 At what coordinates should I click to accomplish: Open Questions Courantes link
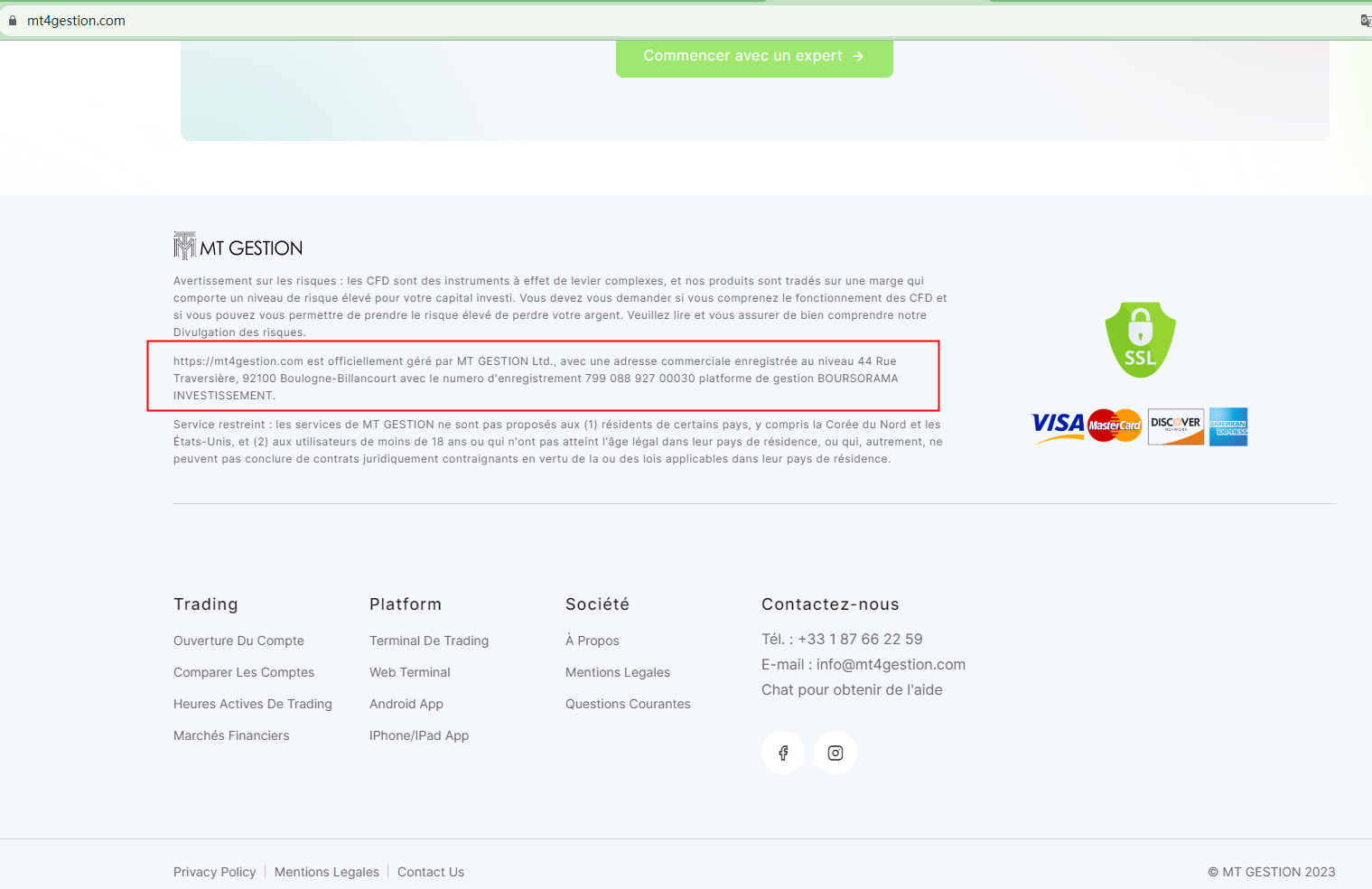[628, 704]
